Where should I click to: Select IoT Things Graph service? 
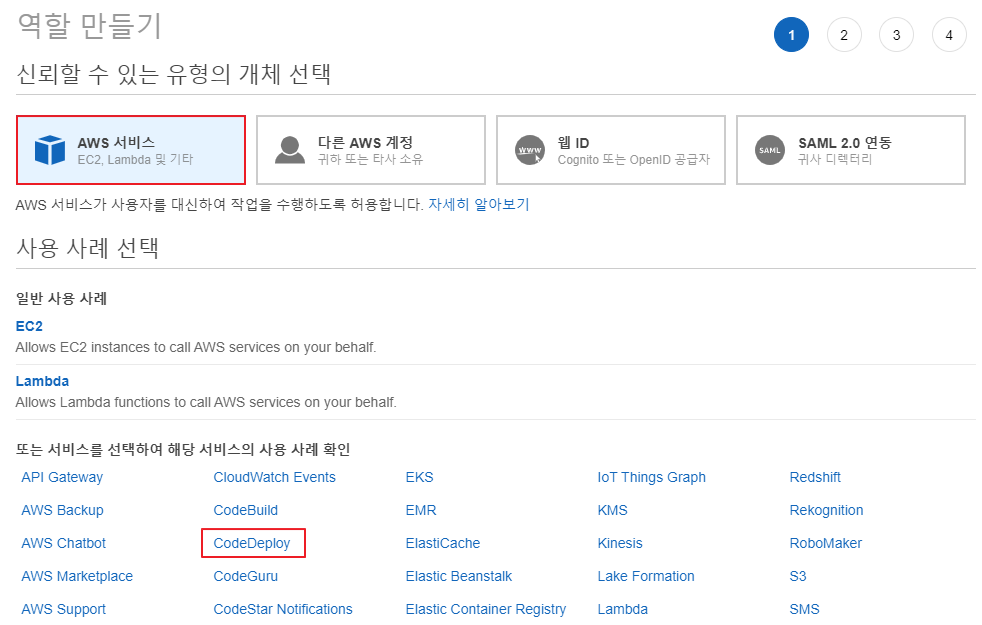click(x=651, y=477)
